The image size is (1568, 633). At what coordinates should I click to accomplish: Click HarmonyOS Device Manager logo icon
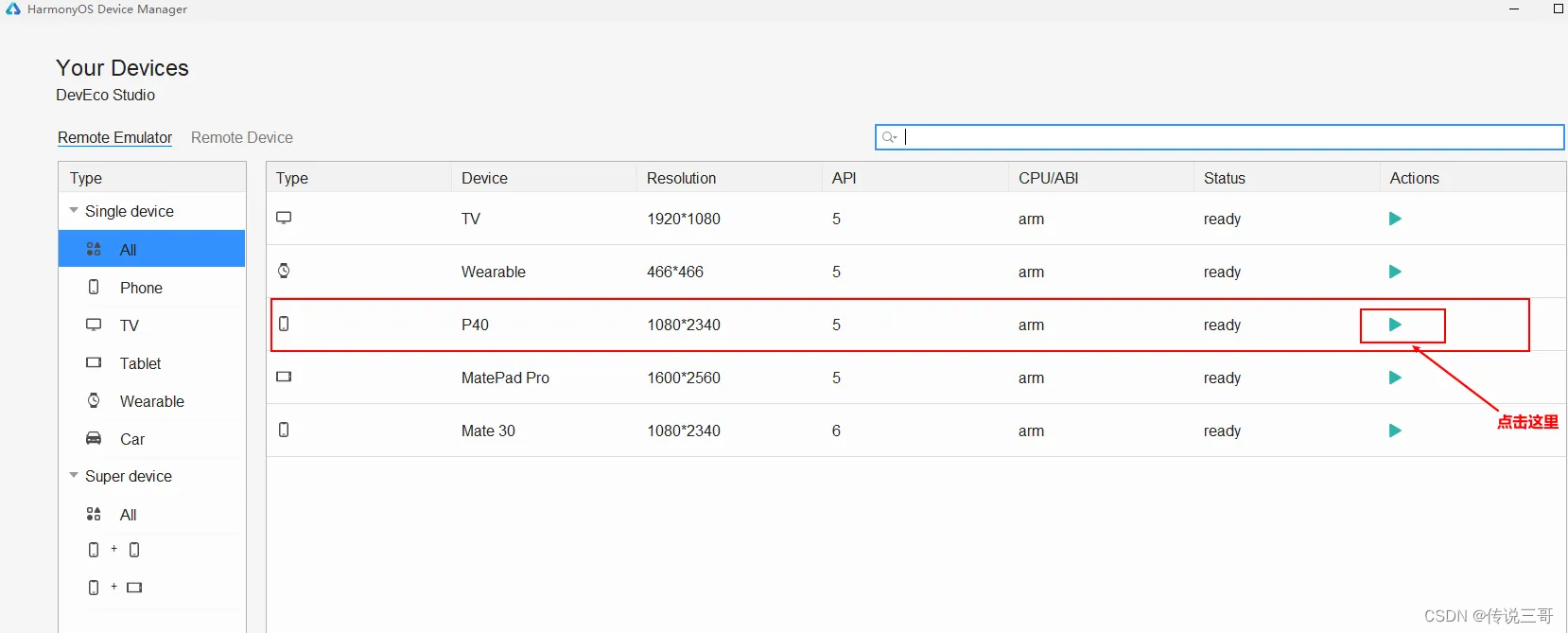coord(13,9)
